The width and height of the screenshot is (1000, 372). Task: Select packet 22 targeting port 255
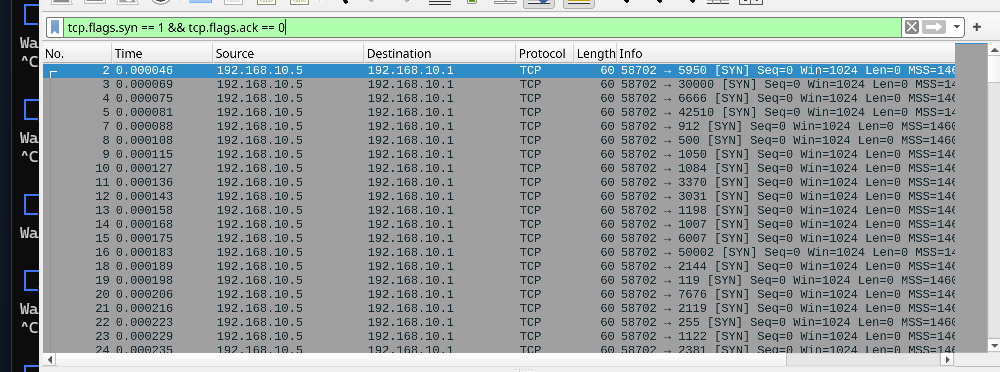click(499, 322)
